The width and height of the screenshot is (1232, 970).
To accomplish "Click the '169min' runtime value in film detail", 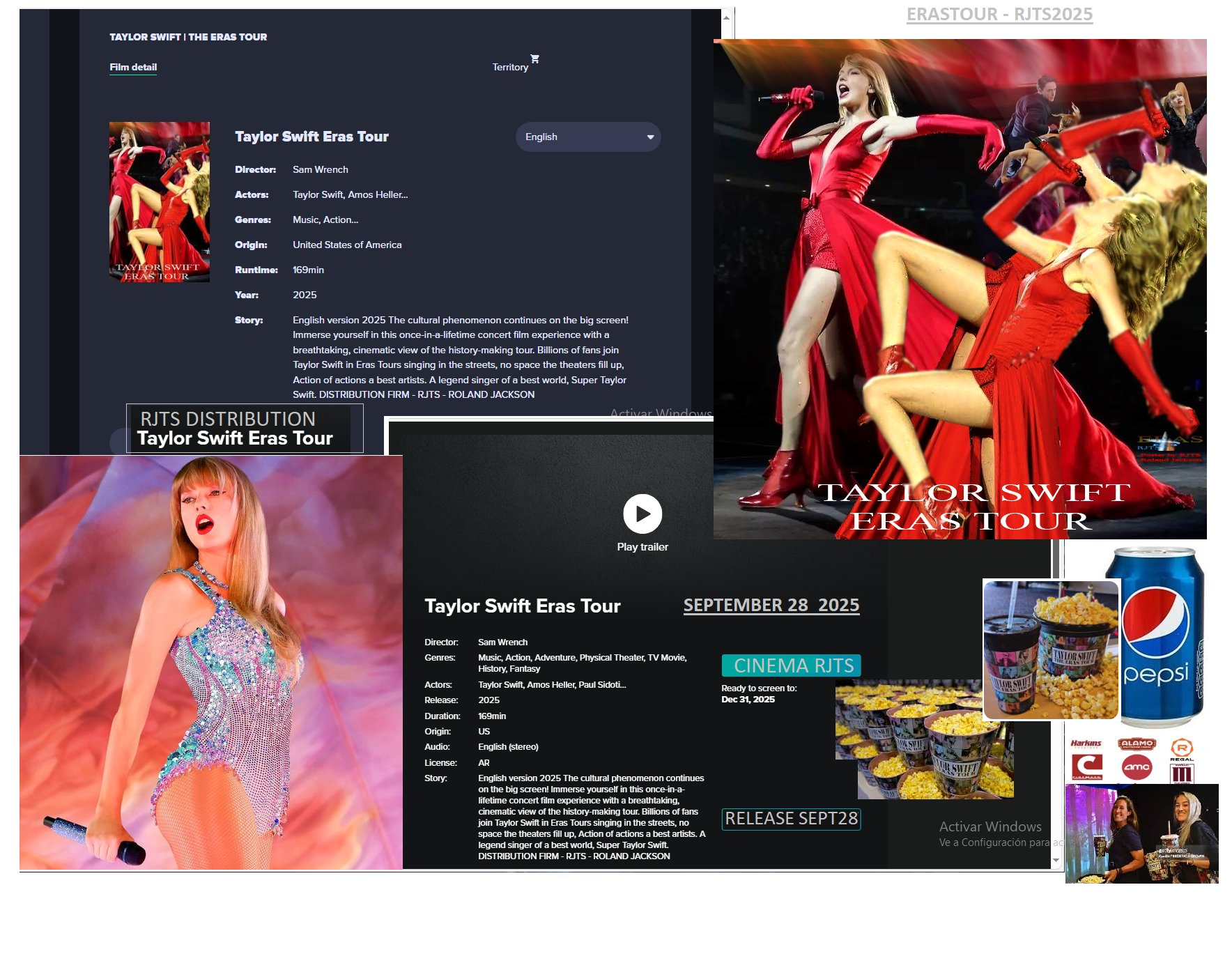I will (x=308, y=270).
